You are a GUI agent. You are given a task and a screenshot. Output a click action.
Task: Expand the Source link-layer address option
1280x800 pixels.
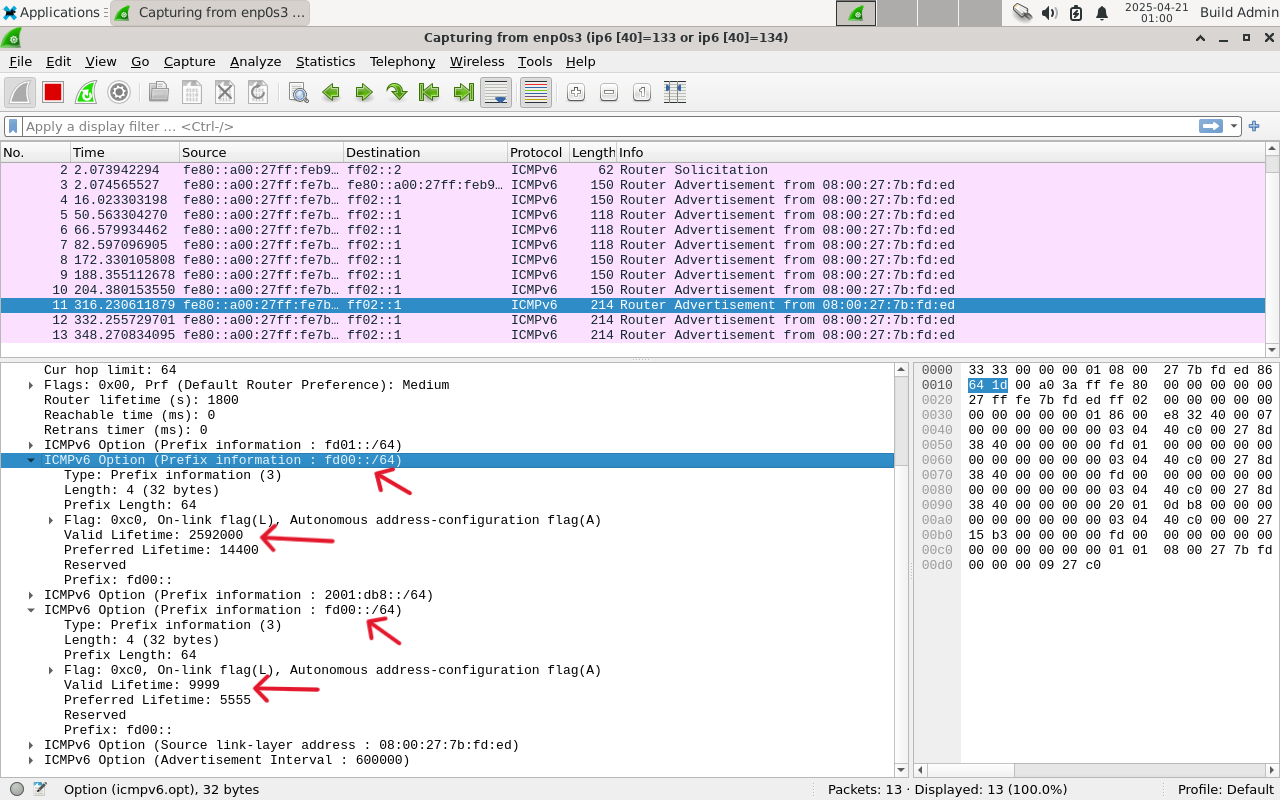31,745
